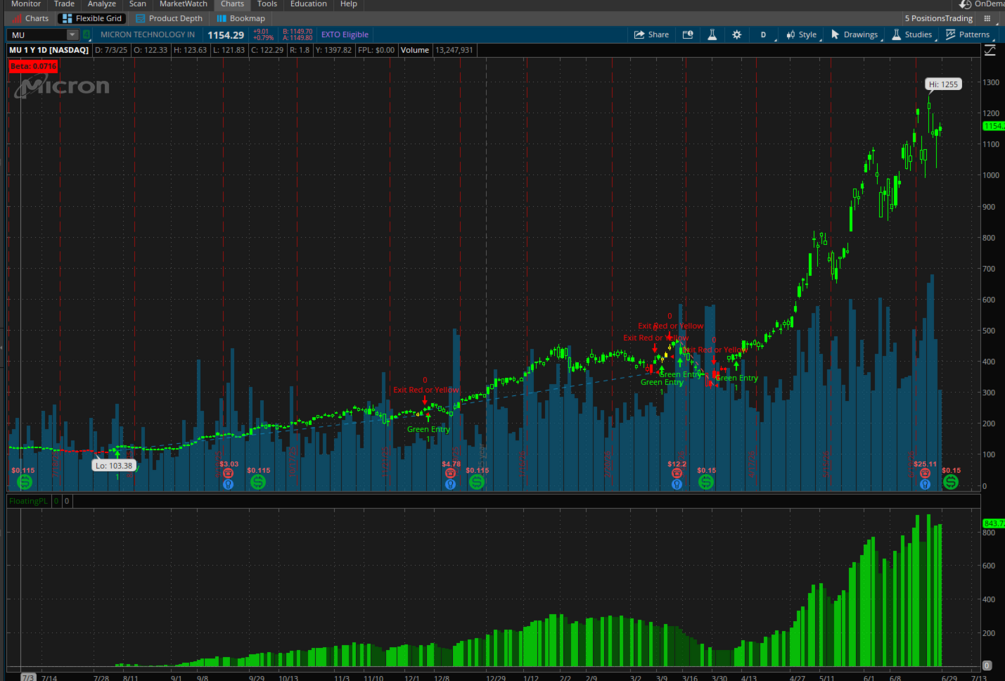Click the $12.2 earnings icon

click(677, 473)
